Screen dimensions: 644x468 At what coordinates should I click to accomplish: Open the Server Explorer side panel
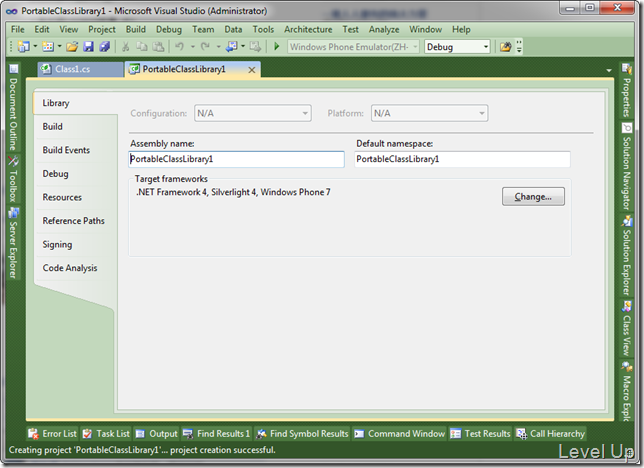pos(13,243)
